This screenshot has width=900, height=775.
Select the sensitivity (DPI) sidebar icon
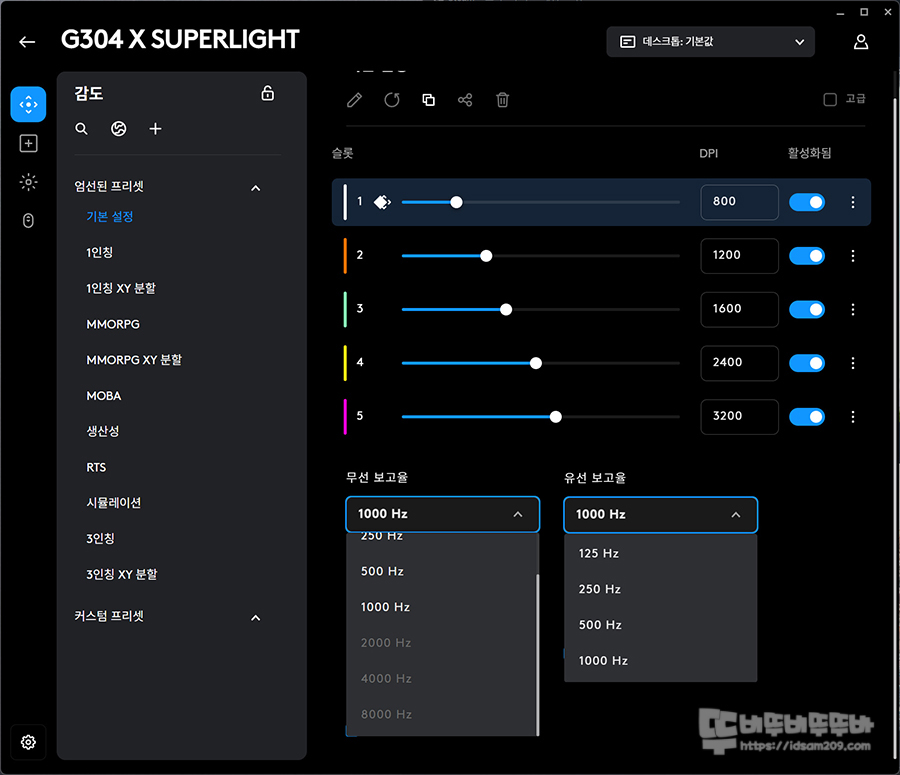[x=28, y=104]
